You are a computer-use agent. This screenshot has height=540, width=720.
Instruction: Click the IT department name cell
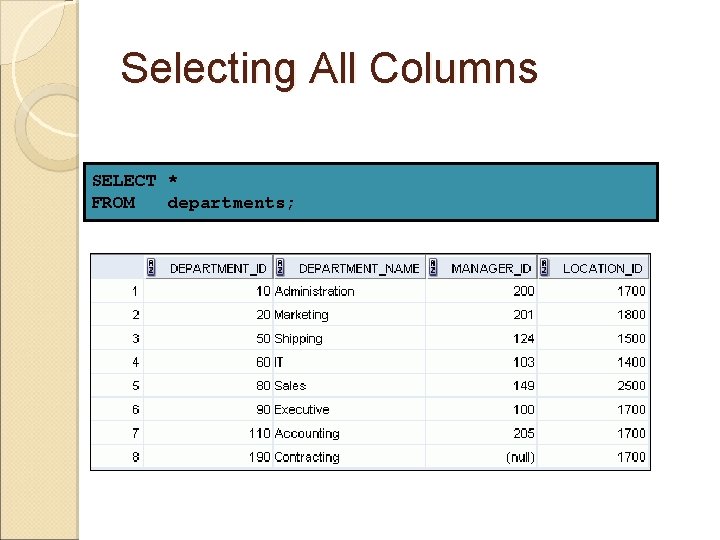[349, 362]
